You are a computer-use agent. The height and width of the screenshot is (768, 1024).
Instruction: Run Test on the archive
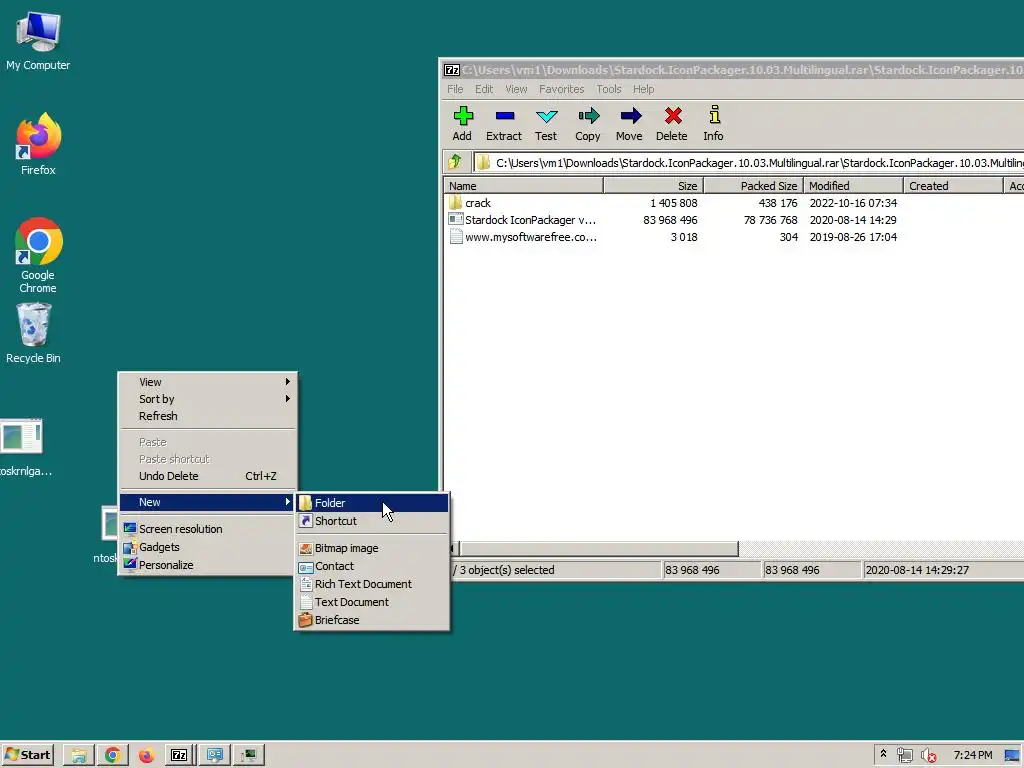(546, 123)
